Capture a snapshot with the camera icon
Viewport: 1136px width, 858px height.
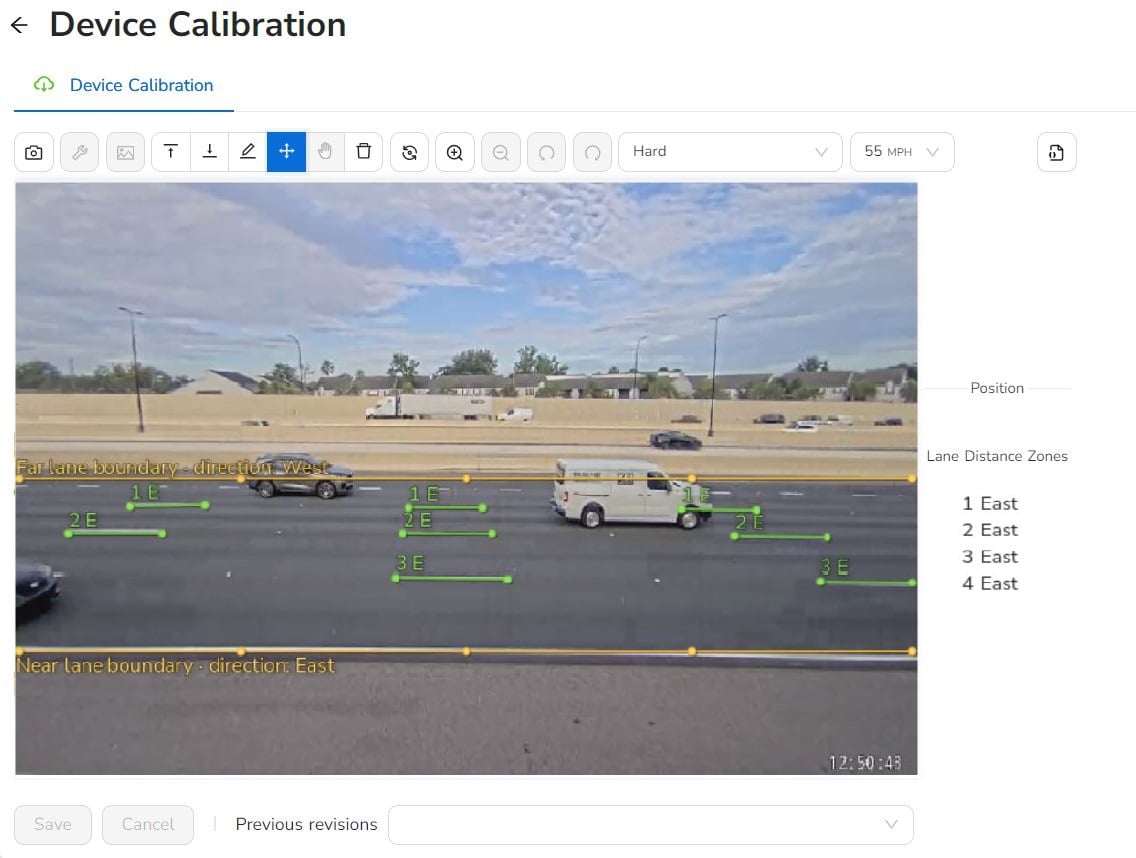point(33,152)
